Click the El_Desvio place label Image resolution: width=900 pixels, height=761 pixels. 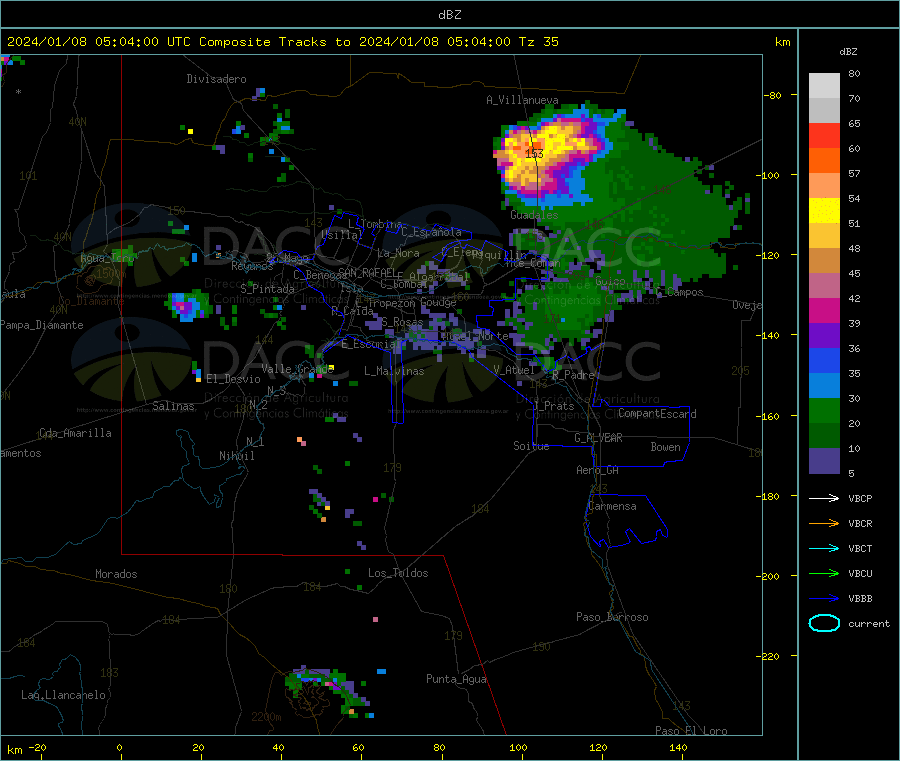pyautogui.click(x=233, y=379)
